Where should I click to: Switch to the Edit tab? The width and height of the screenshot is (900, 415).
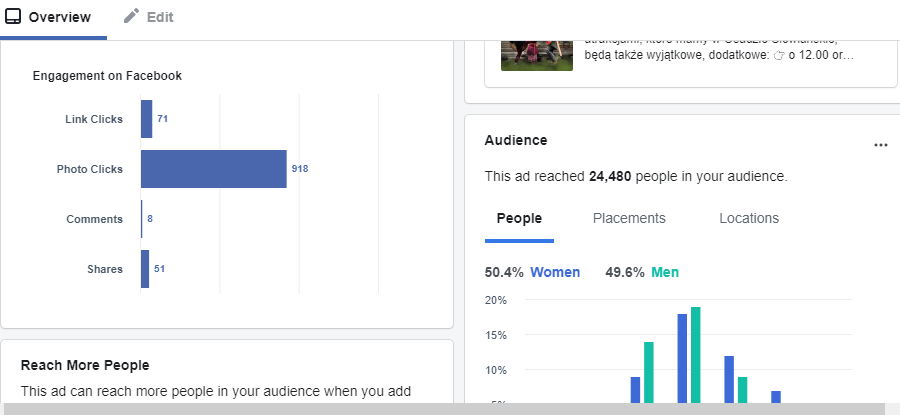click(x=160, y=18)
